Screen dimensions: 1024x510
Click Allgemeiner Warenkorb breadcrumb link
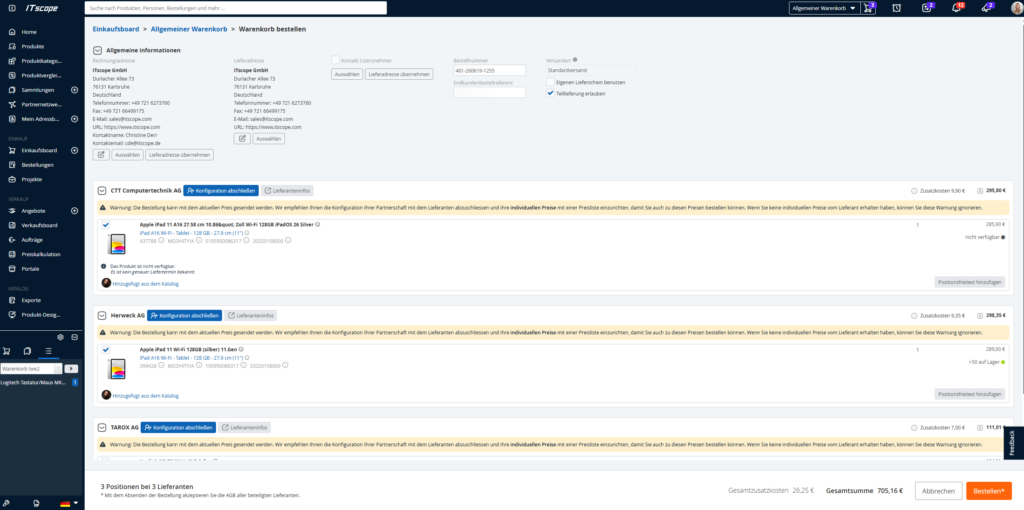click(x=189, y=29)
